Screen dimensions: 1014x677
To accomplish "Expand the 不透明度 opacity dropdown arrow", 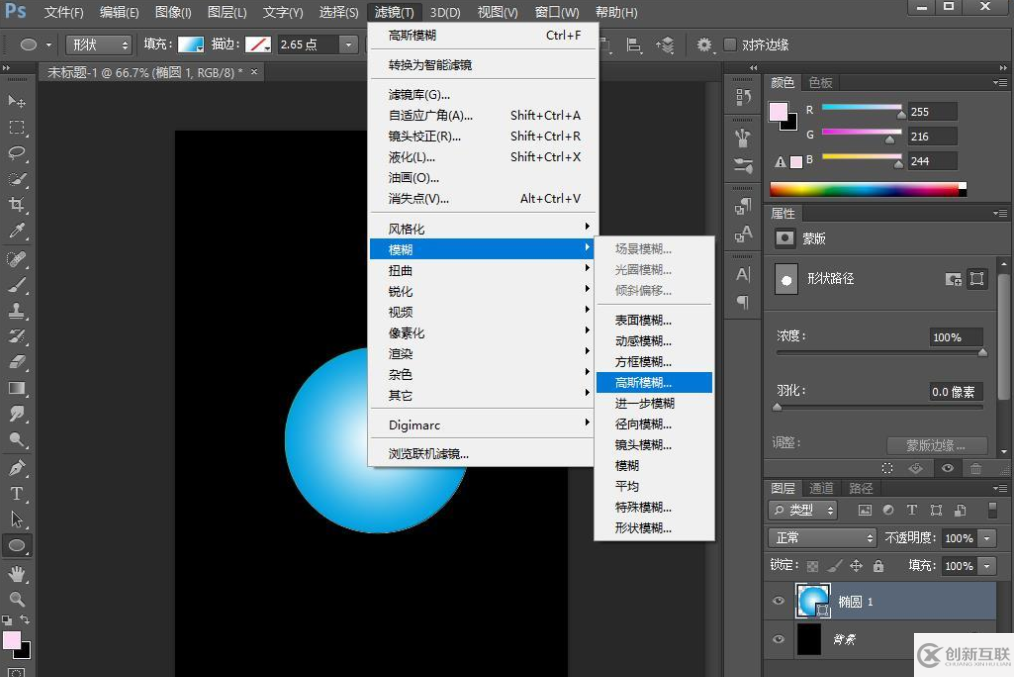I will (988, 538).
